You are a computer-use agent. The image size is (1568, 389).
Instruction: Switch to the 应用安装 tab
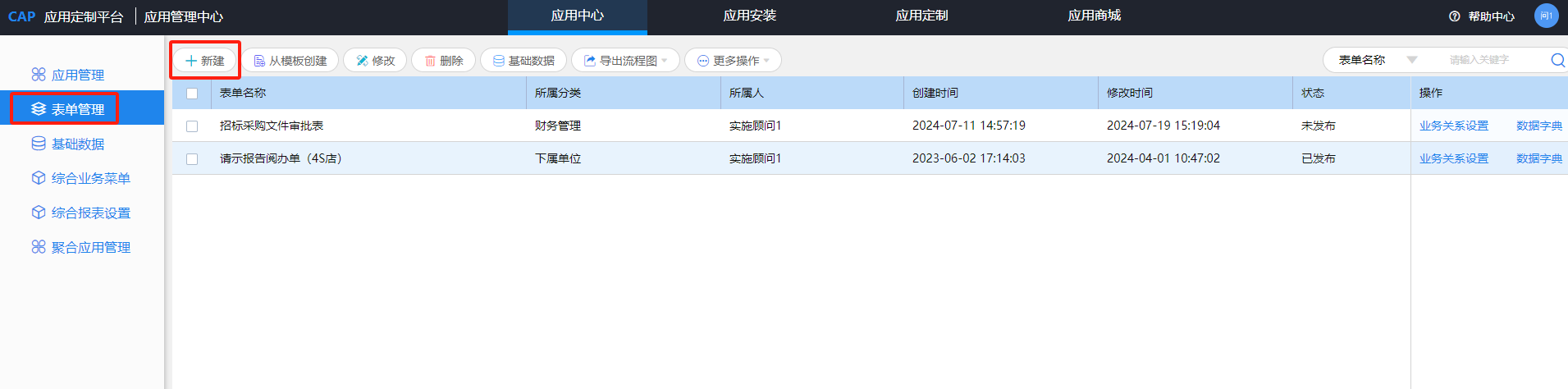pos(749,16)
